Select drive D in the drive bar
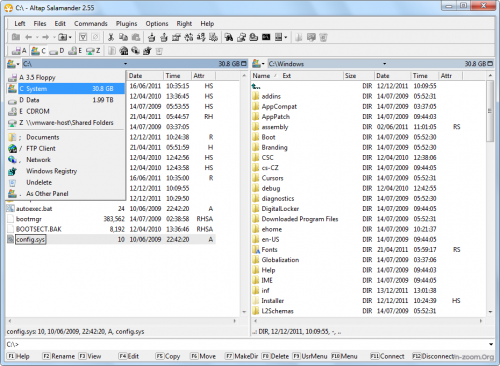This screenshot has width=500, height=366. tap(57, 51)
